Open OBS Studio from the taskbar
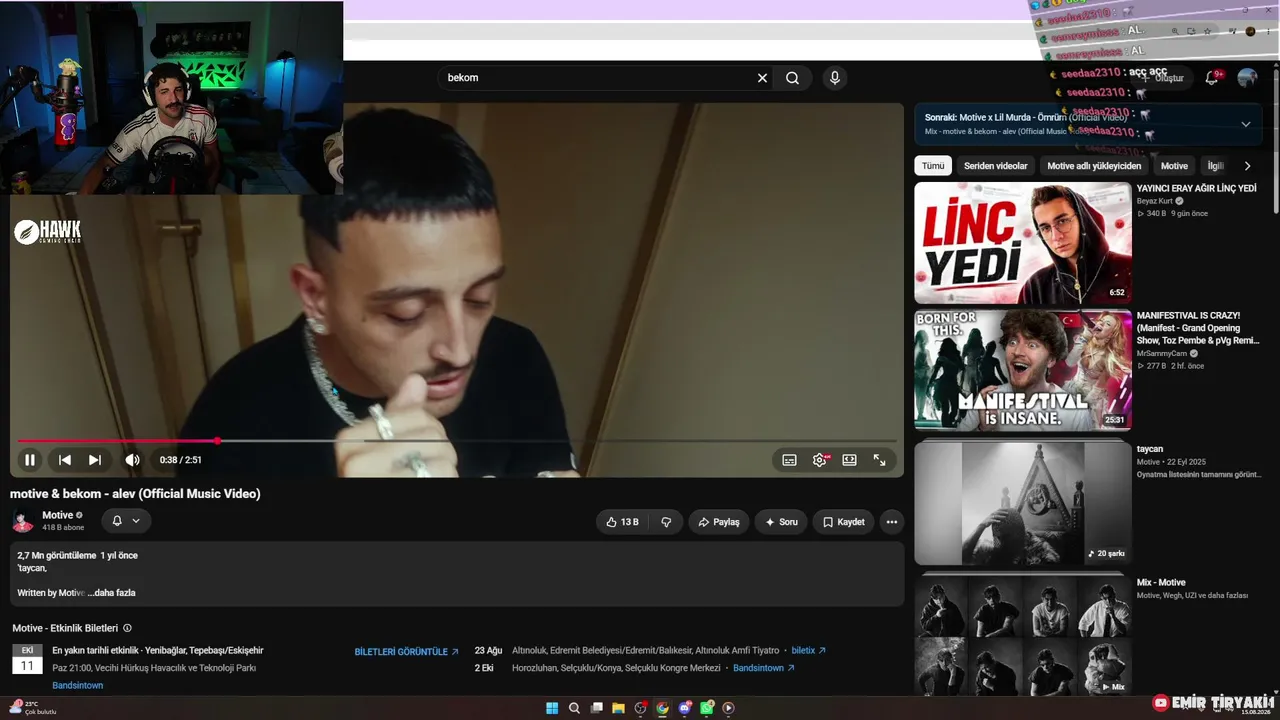Screen dimensions: 1280x720 (x=641, y=708)
